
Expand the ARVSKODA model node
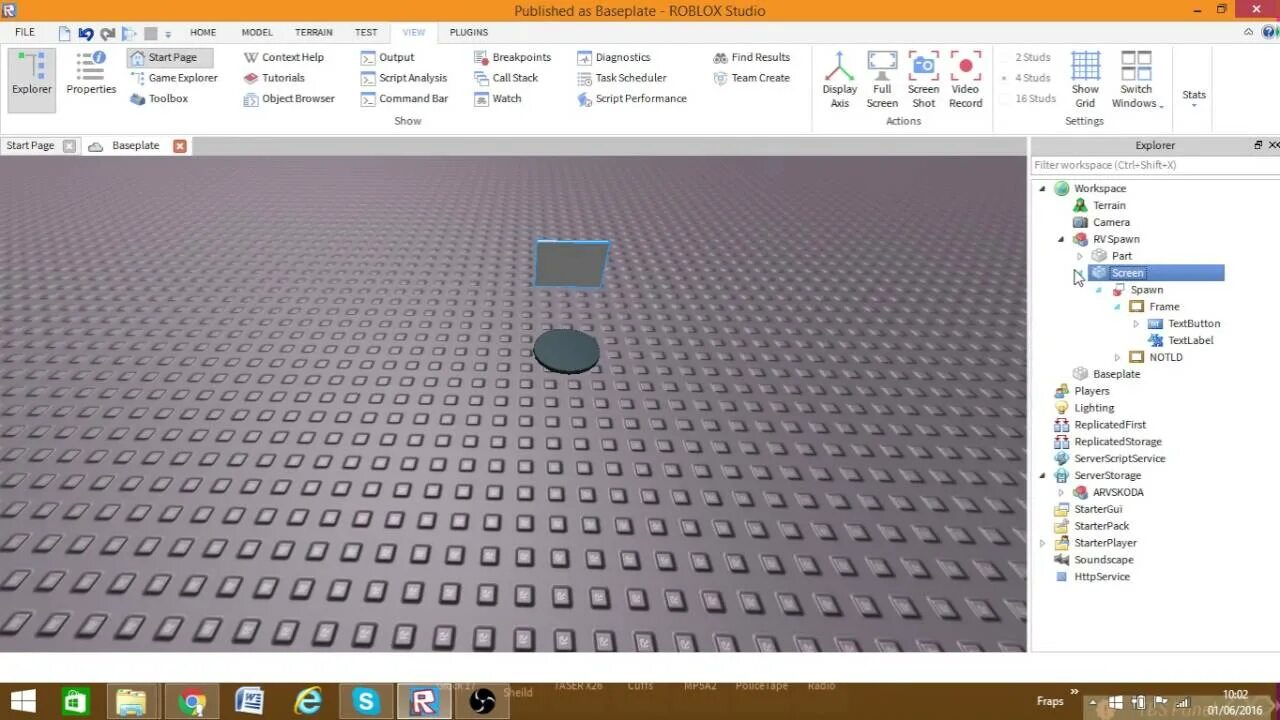click(x=1061, y=493)
